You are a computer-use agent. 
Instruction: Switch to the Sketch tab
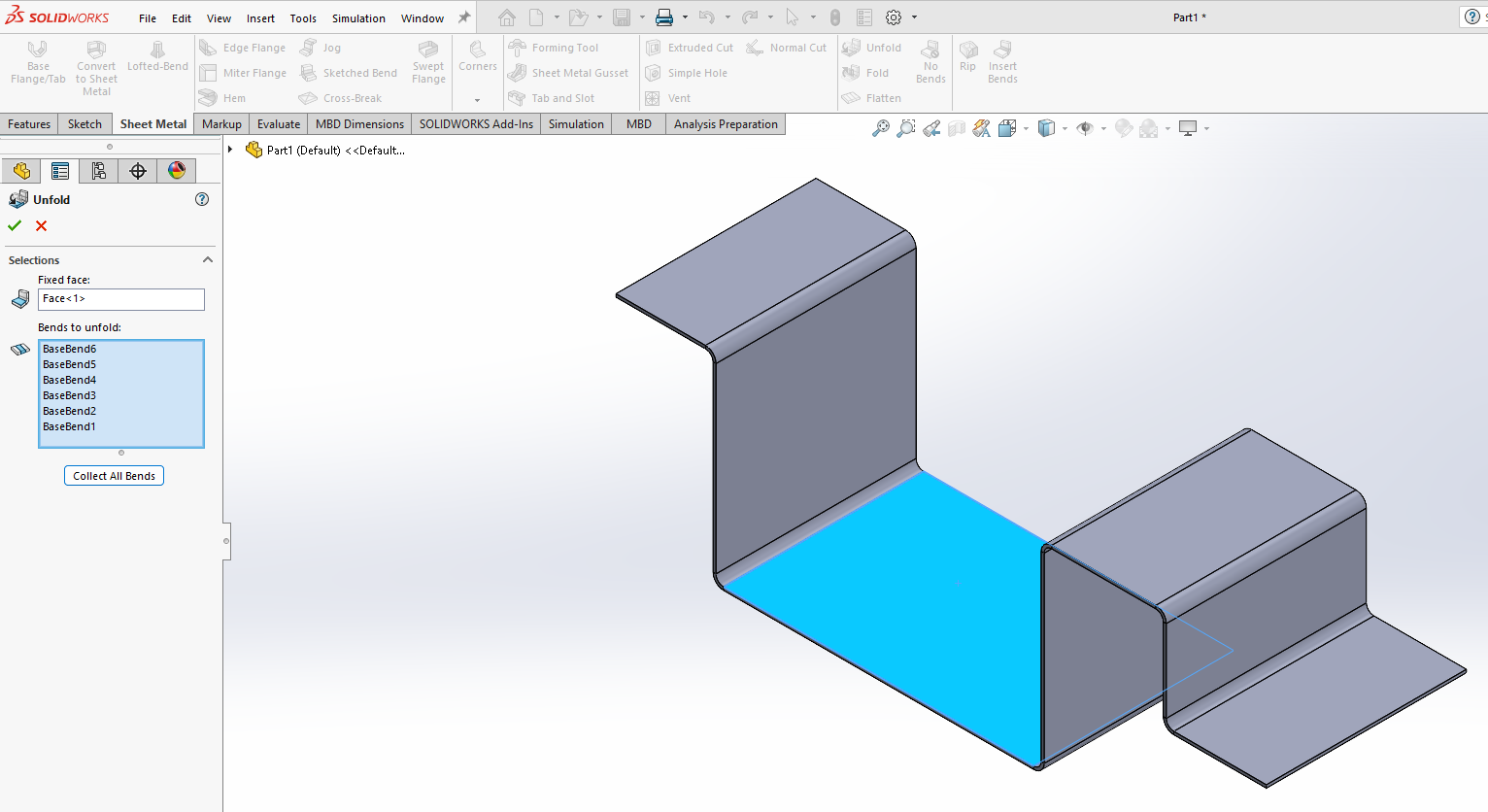pos(85,124)
